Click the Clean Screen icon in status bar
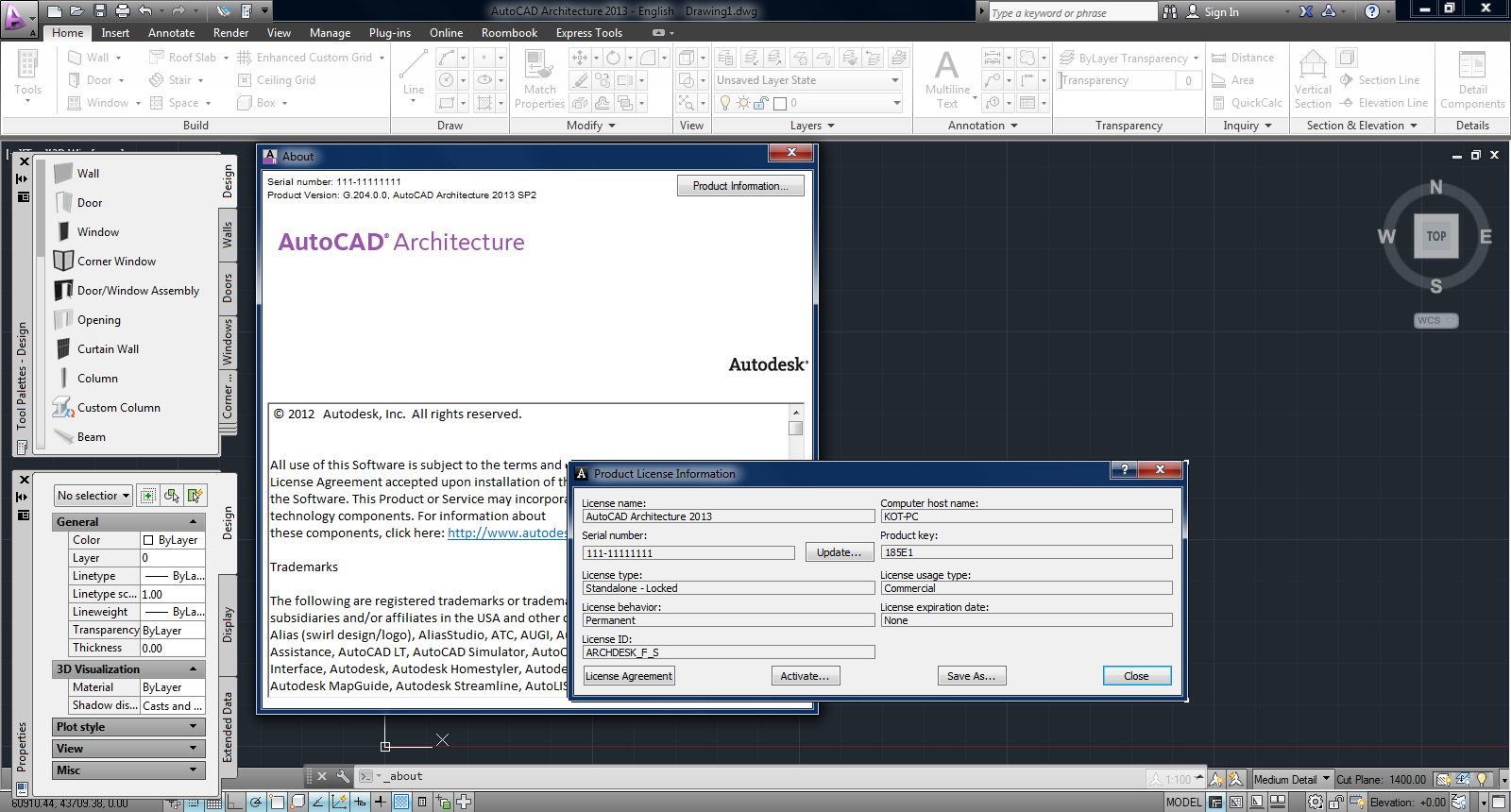 (x=1499, y=803)
